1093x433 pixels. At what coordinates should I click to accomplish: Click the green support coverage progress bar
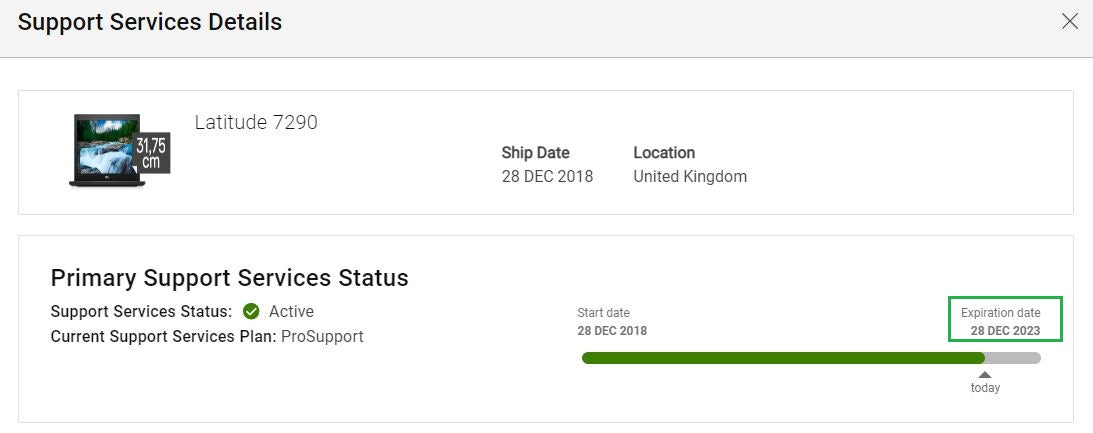(x=783, y=358)
